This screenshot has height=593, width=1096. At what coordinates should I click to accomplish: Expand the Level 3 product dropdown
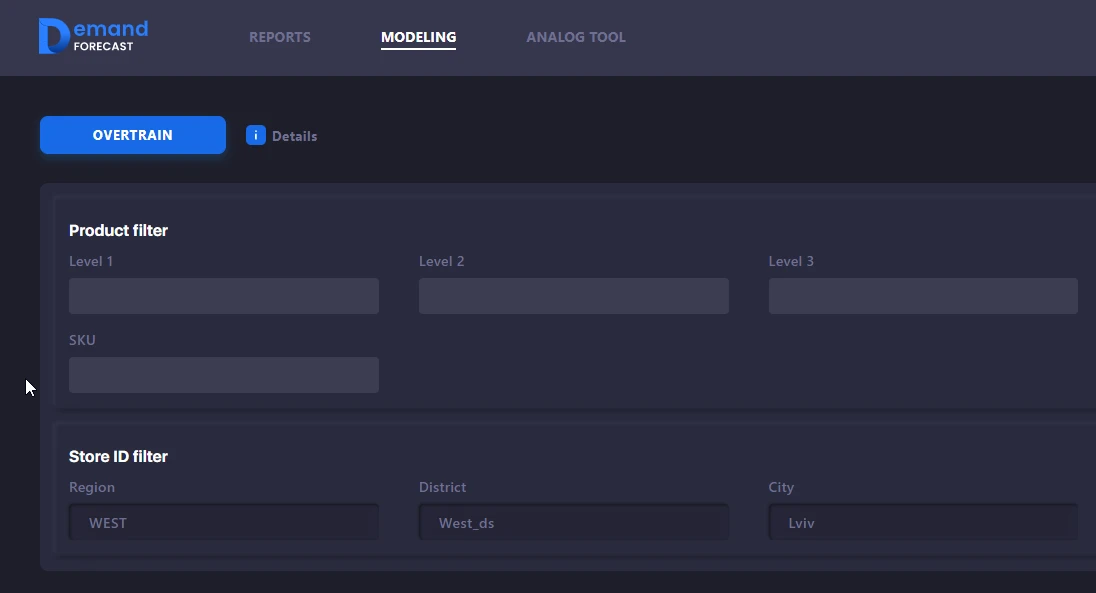click(x=923, y=296)
